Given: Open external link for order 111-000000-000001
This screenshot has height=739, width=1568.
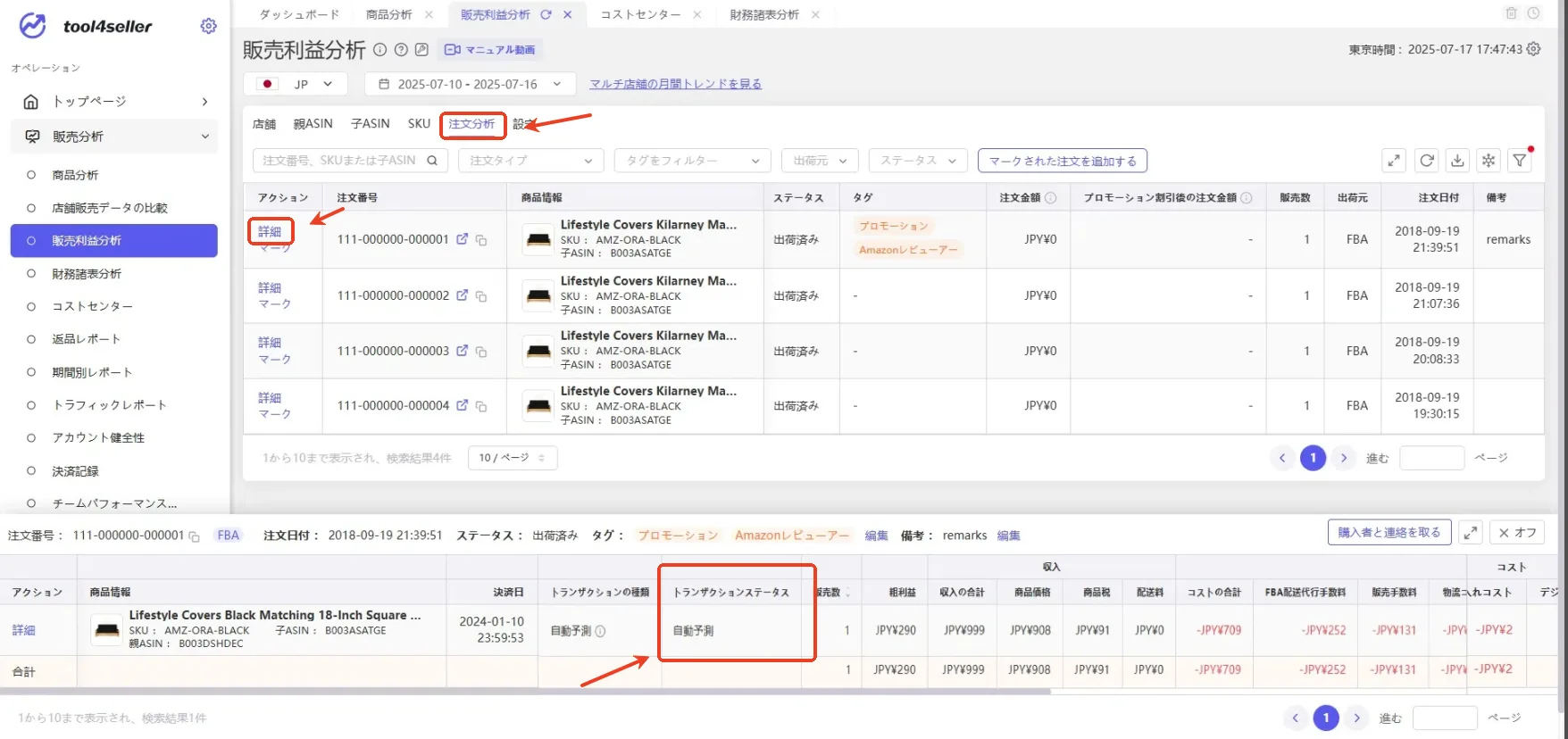Looking at the screenshot, I should point(463,239).
